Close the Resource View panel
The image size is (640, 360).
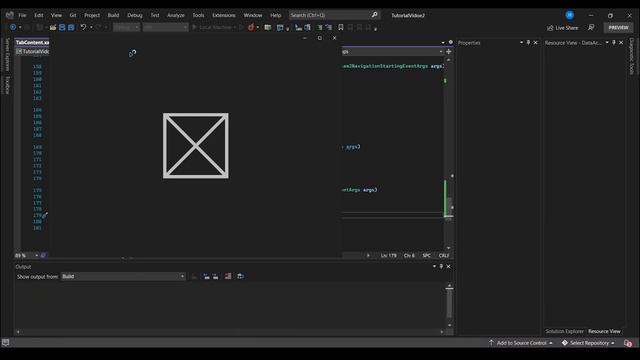[x=621, y=42]
